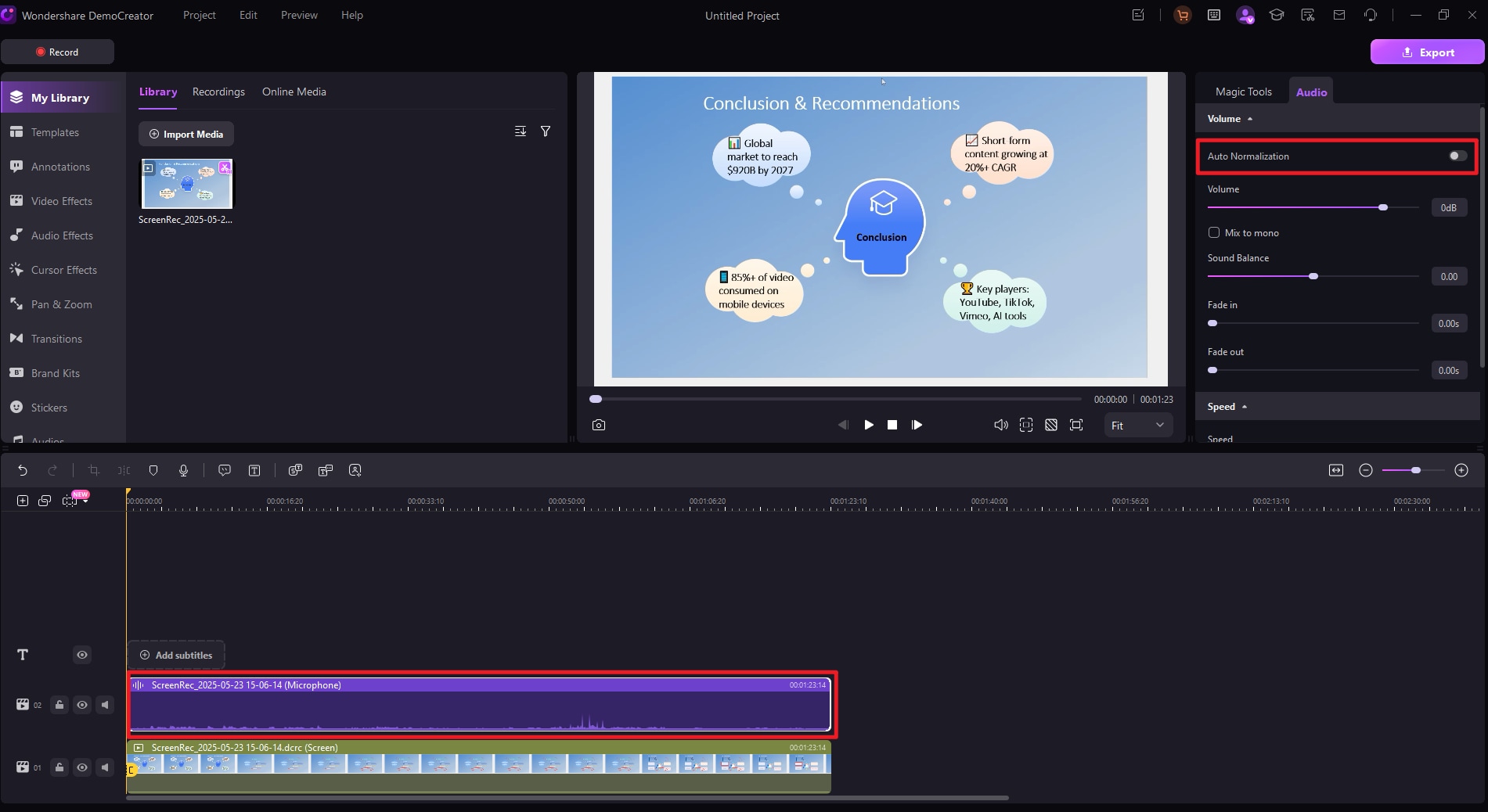This screenshot has height=812, width=1488.
Task: Lock track 02
Action: point(59,705)
